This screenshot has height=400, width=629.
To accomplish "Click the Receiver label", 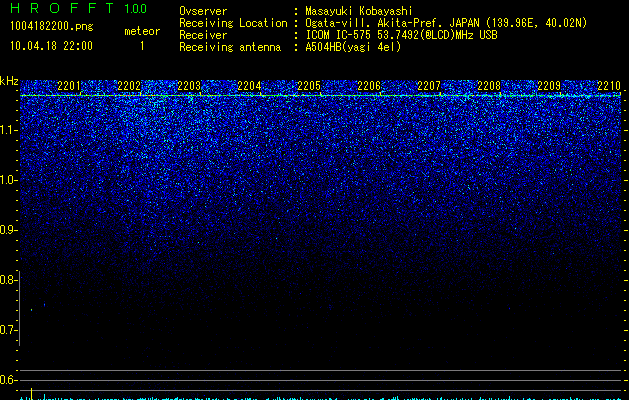I will pos(203,35).
